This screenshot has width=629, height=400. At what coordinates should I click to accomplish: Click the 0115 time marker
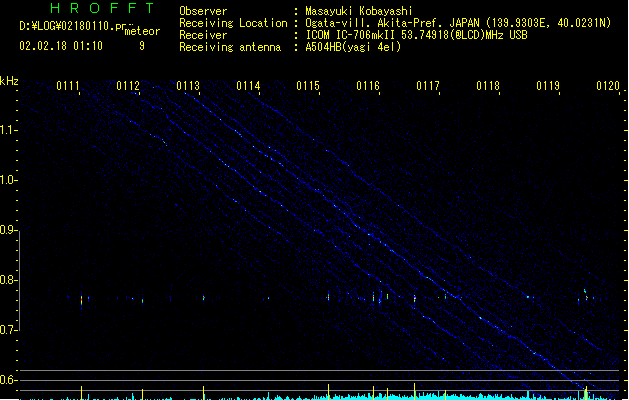pos(308,86)
